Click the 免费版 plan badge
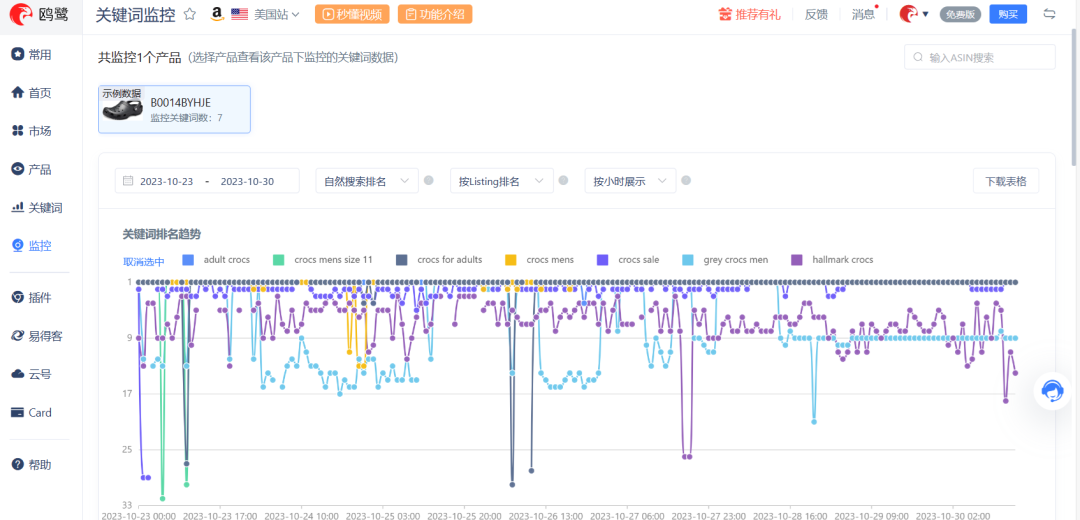The height and width of the screenshot is (520, 1080). [960, 14]
